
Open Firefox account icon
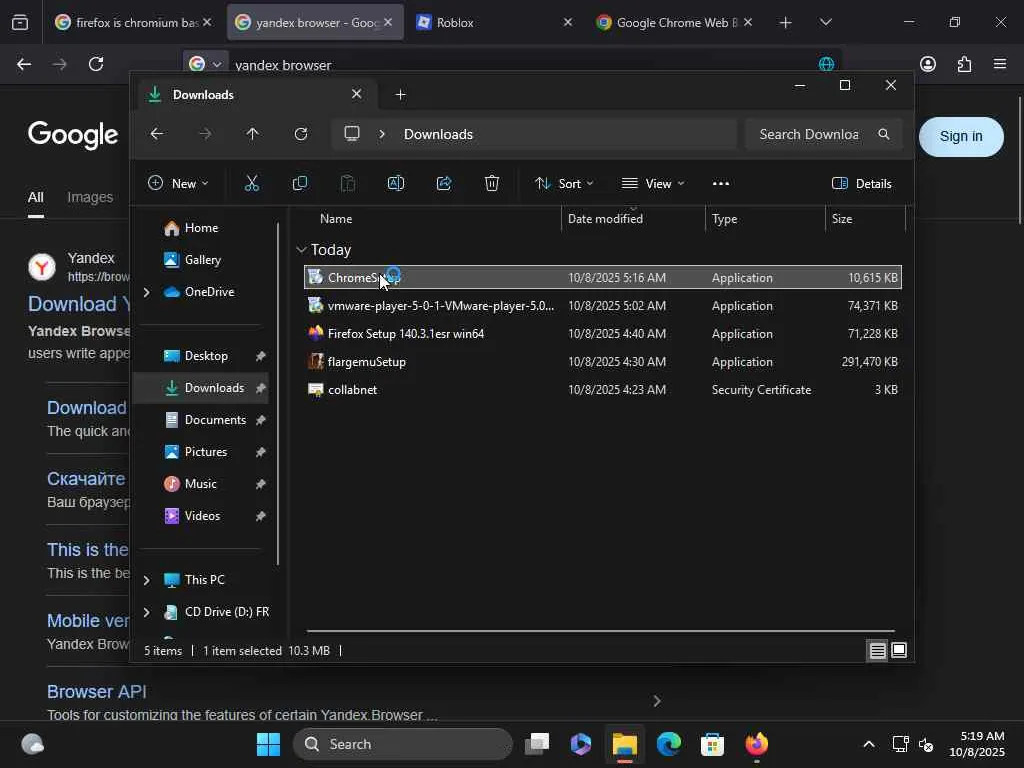coord(928,64)
